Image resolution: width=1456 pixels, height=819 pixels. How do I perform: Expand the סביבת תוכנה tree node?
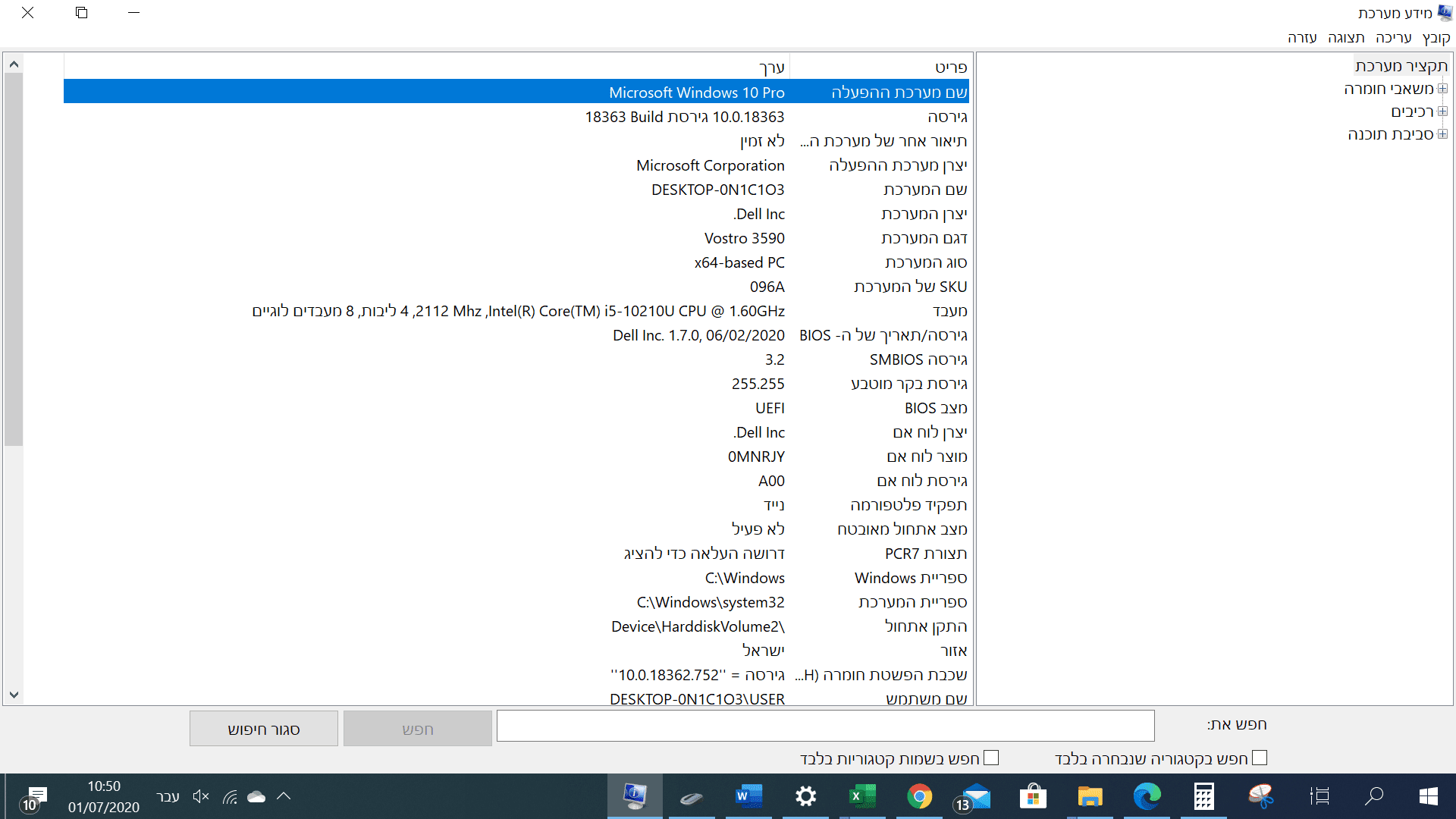tap(1442, 134)
